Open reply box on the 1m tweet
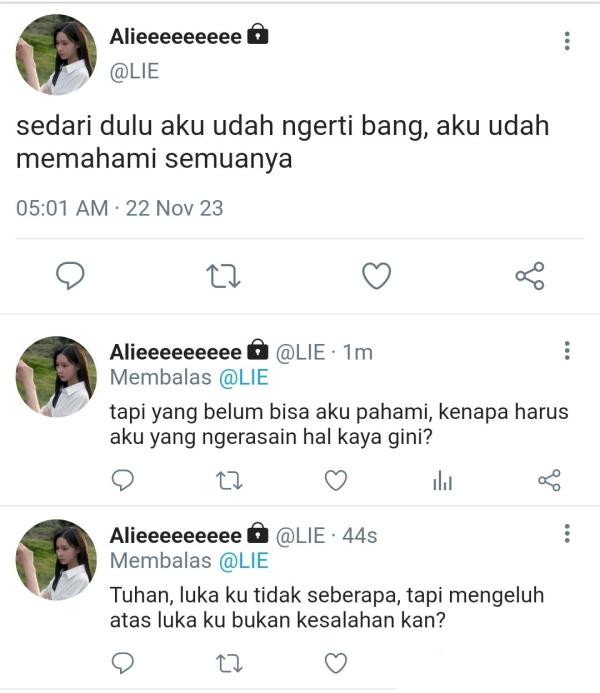The height and width of the screenshot is (693, 600). pos(123,480)
